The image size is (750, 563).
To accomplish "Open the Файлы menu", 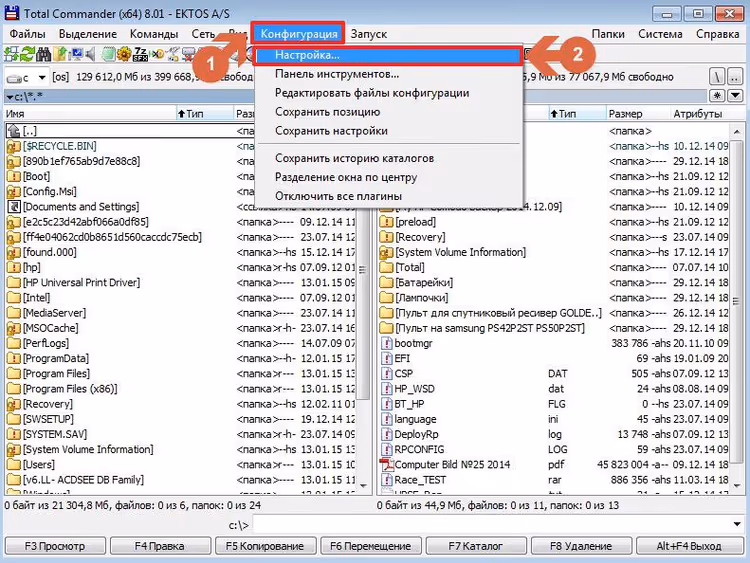I will pyautogui.click(x=28, y=34).
